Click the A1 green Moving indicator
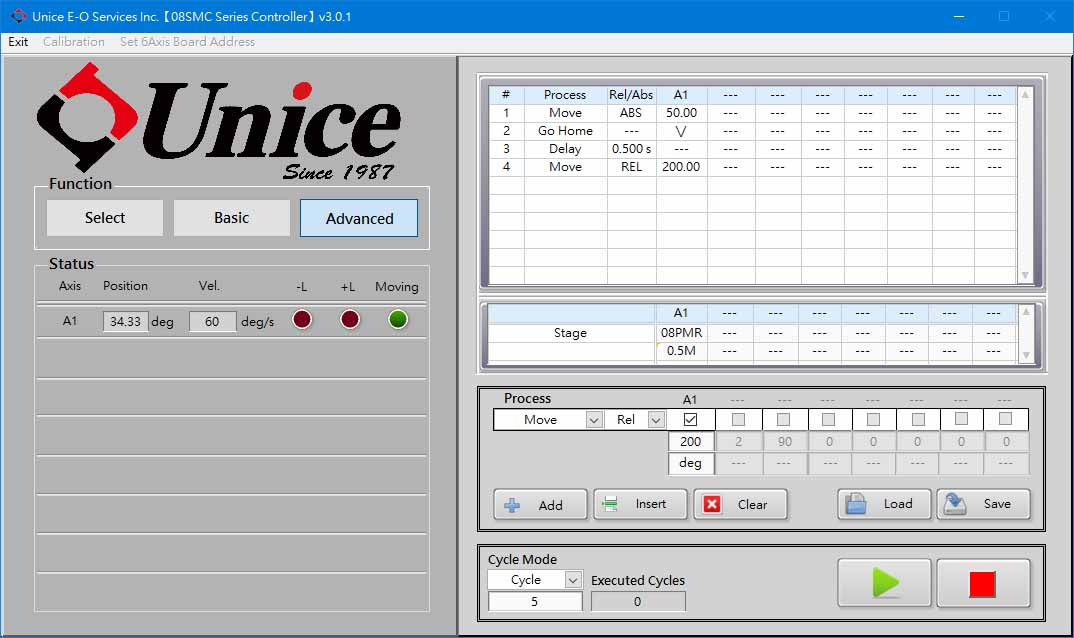 (x=398, y=319)
